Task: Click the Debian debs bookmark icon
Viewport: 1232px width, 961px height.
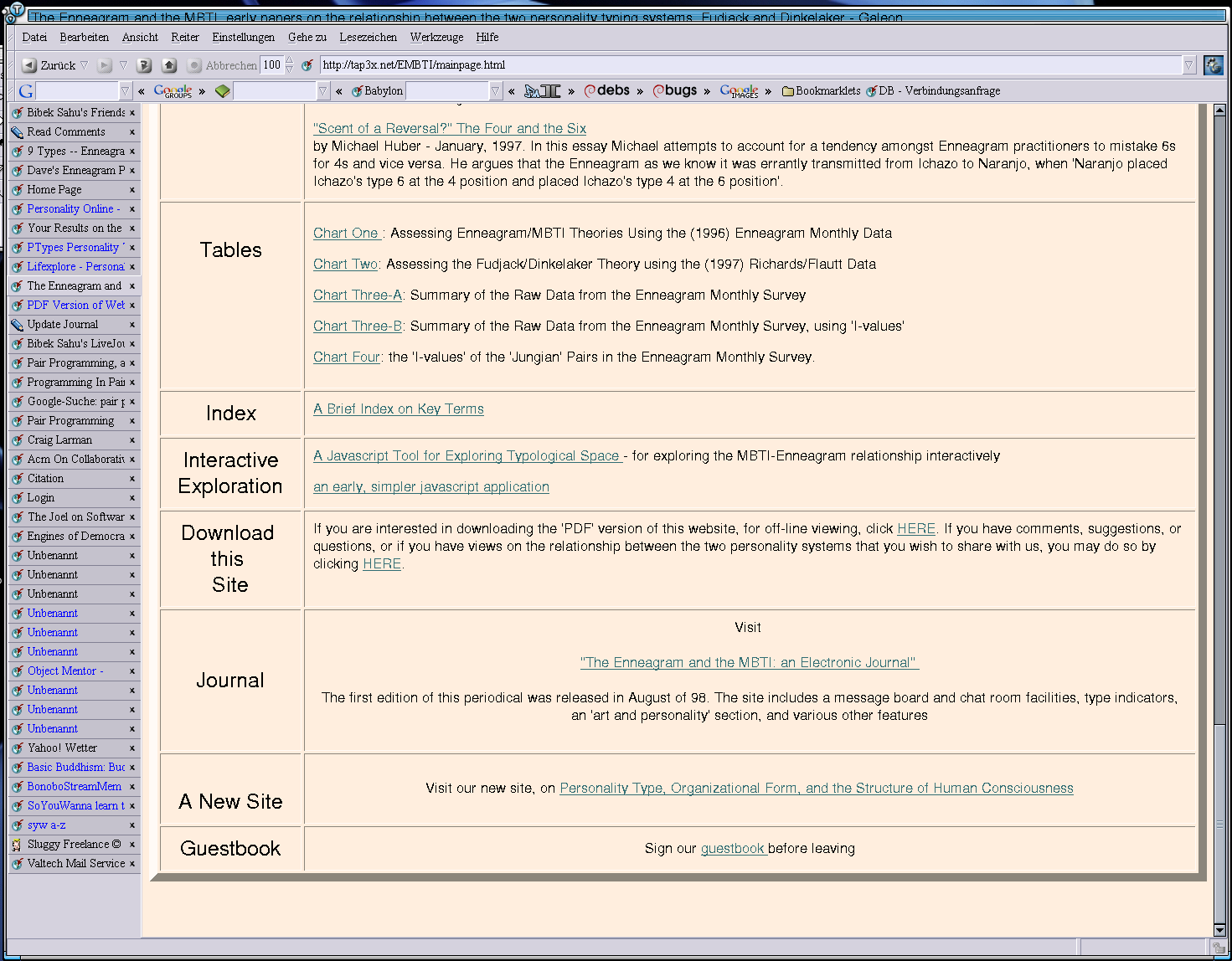Action: (x=607, y=90)
